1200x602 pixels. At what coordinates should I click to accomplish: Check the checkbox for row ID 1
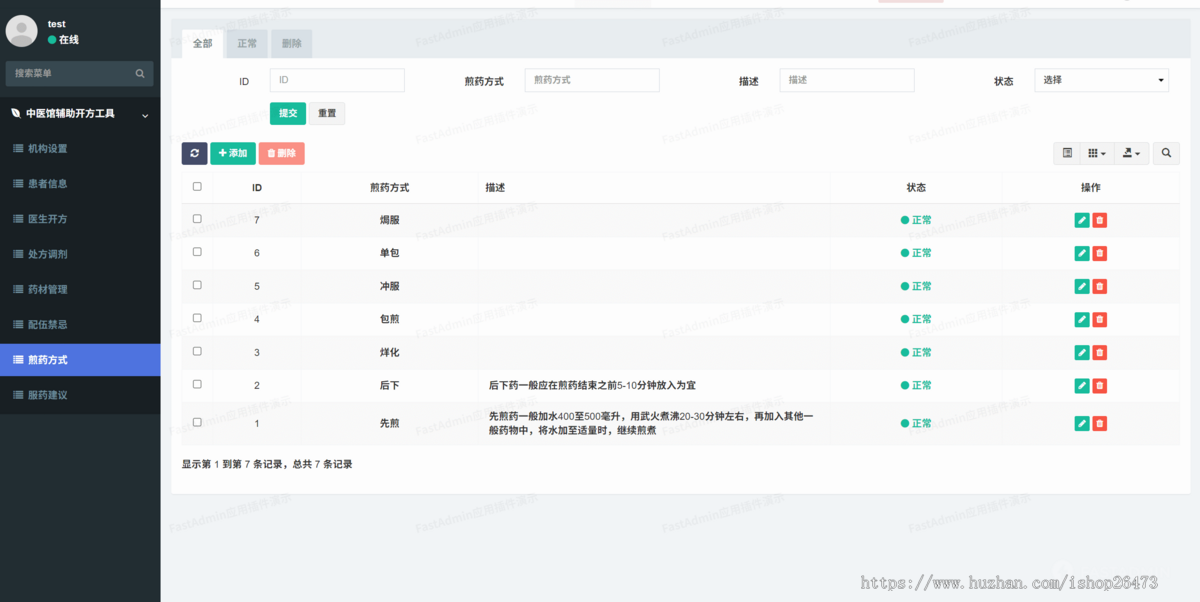[197, 421]
